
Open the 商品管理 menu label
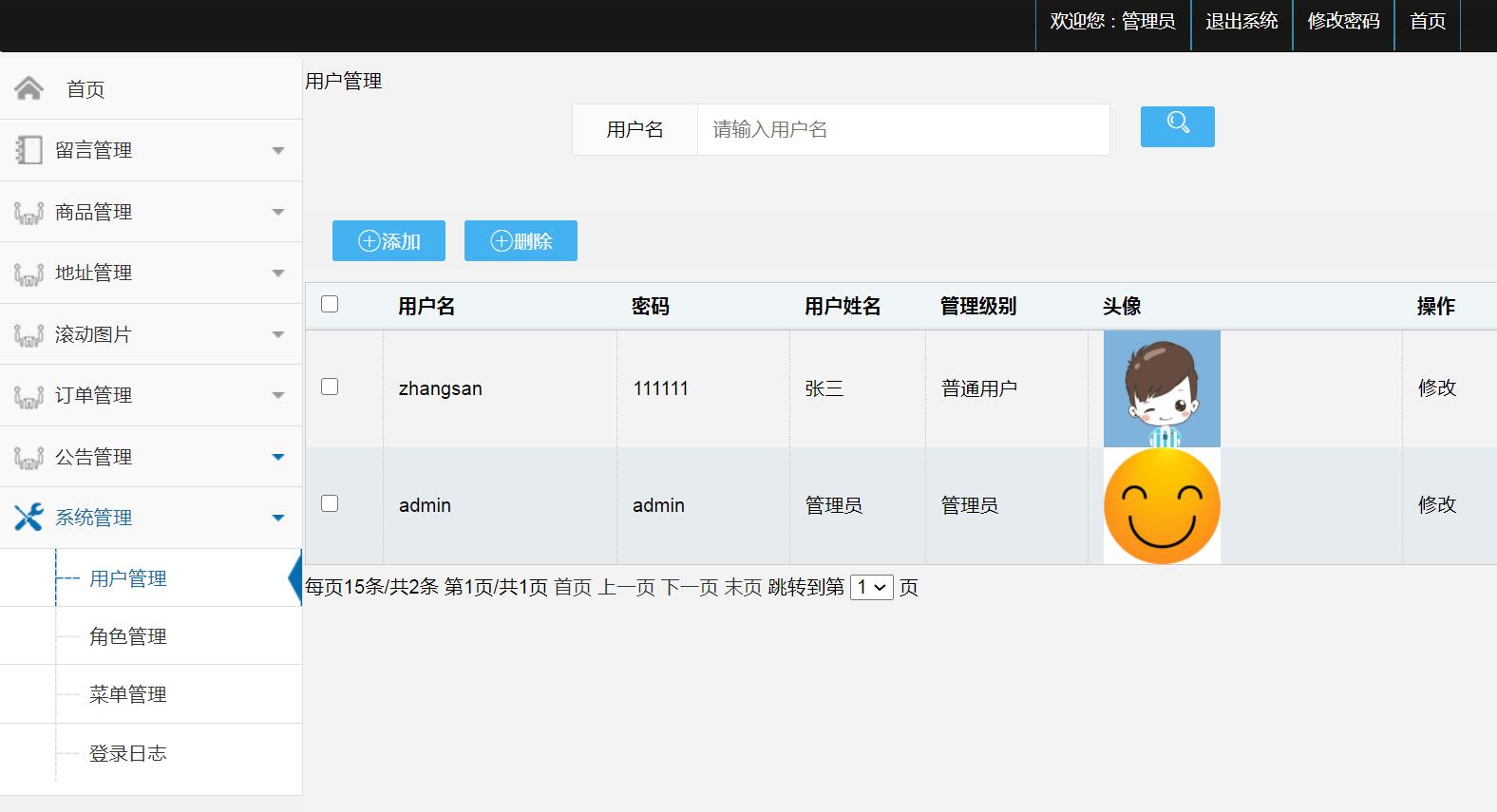(x=93, y=212)
